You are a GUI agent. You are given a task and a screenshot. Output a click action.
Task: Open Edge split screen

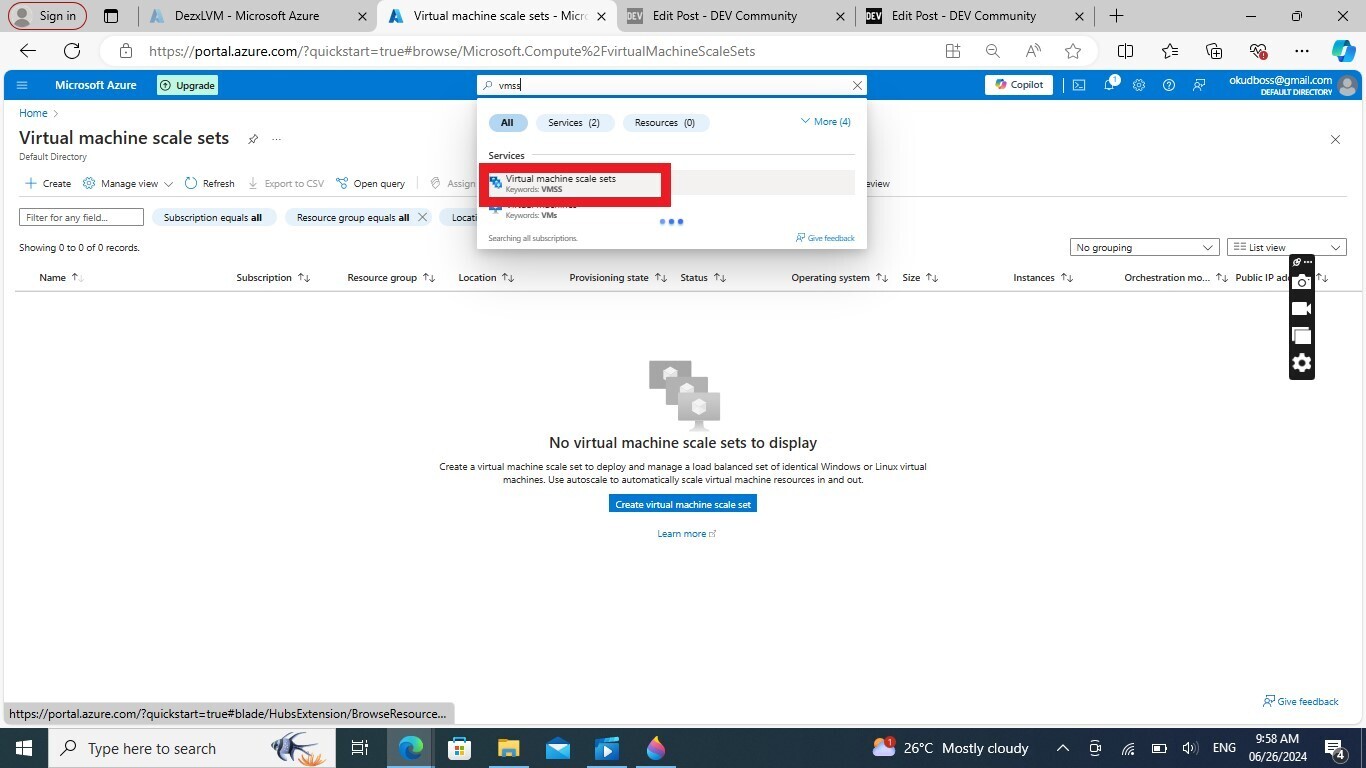[1125, 51]
